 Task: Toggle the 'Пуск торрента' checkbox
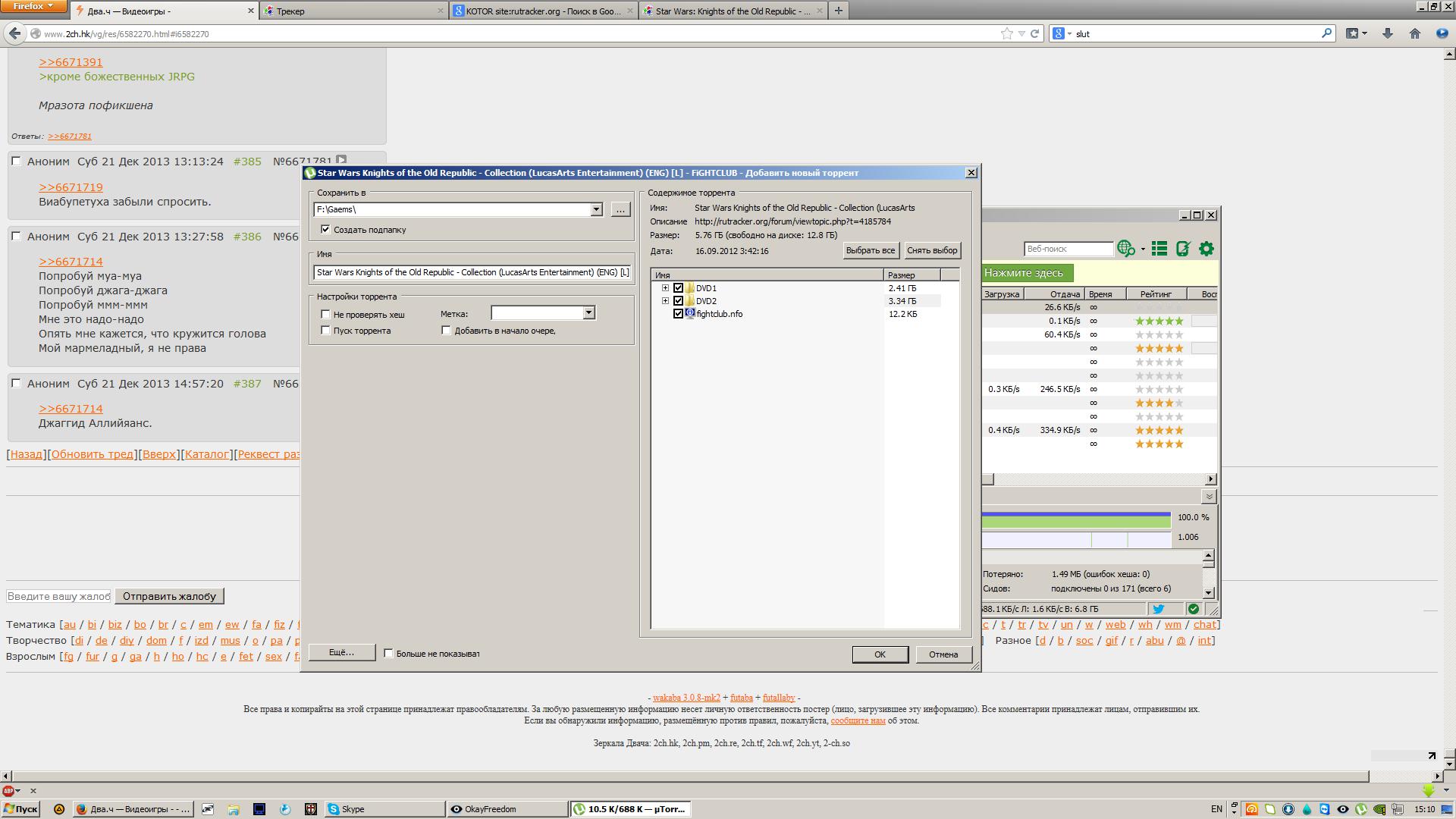(325, 331)
